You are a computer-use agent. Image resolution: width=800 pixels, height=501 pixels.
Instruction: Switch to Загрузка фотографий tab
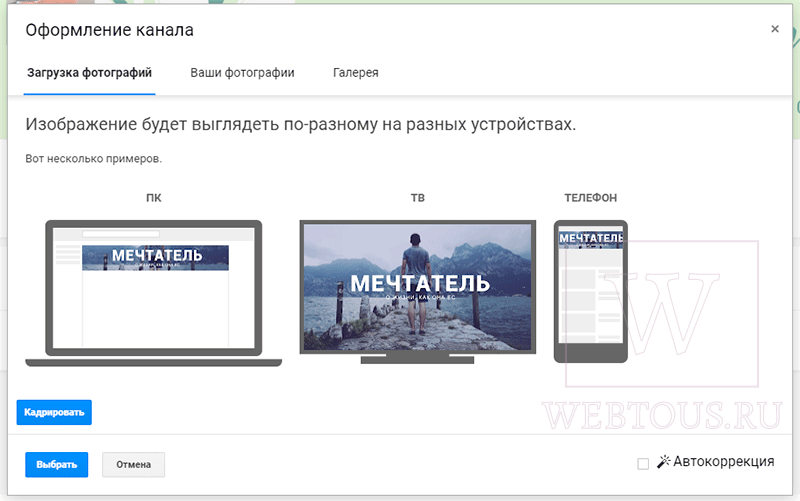89,73
